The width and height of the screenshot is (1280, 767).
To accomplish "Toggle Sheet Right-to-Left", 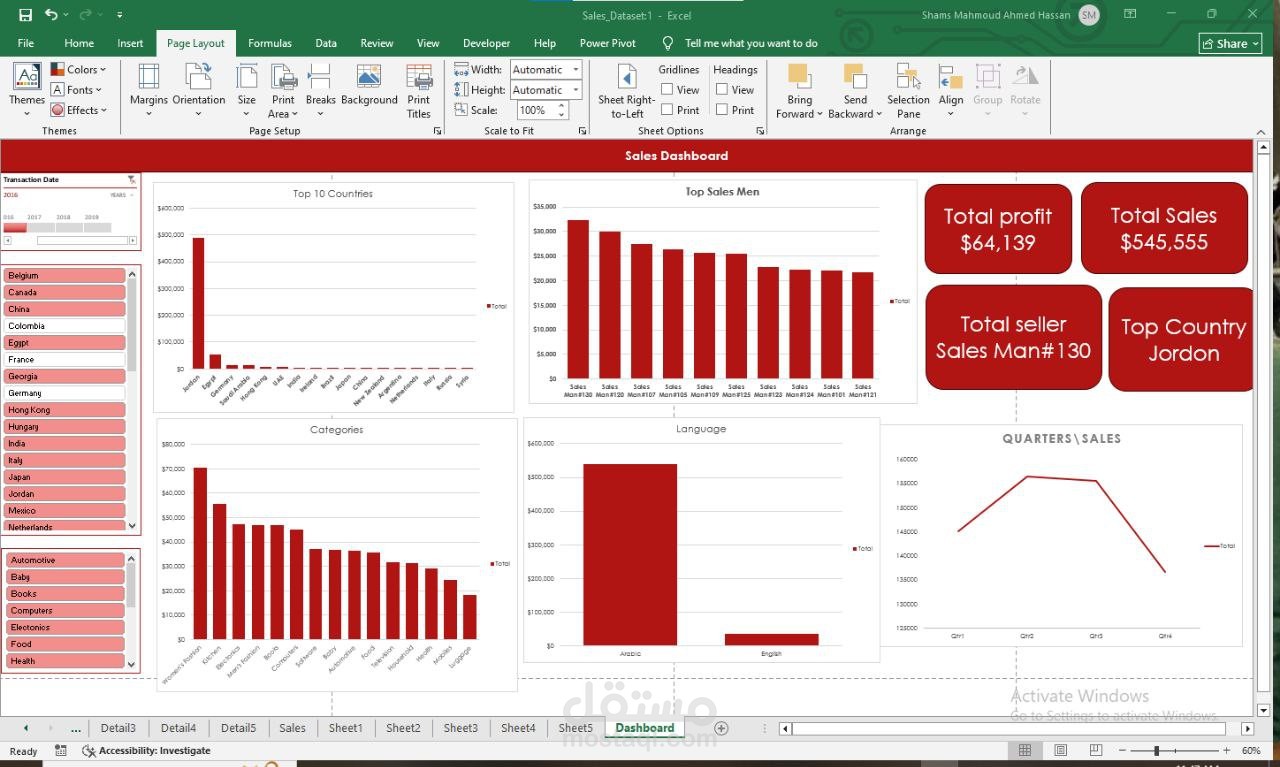I will 626,89.
